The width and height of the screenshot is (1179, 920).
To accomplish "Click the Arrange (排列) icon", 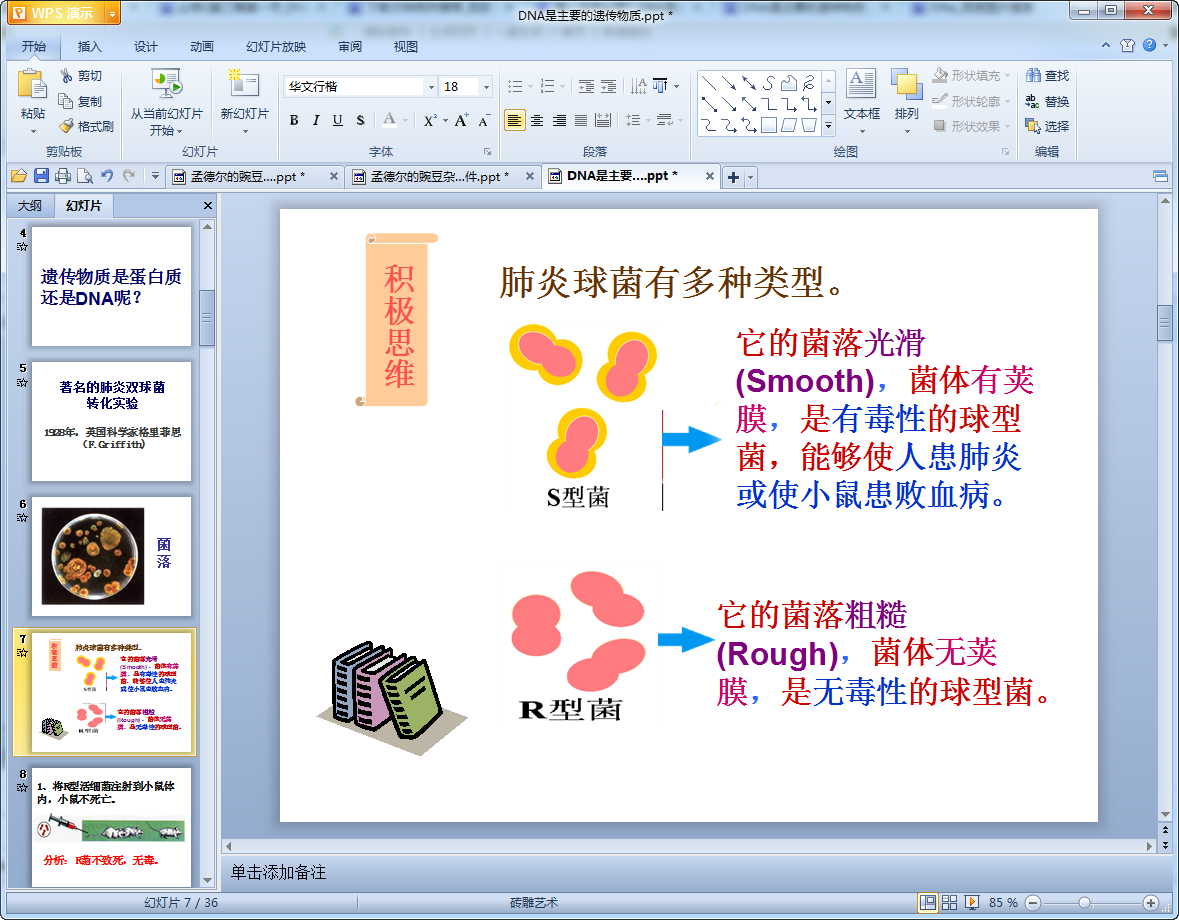I will pyautogui.click(x=906, y=83).
